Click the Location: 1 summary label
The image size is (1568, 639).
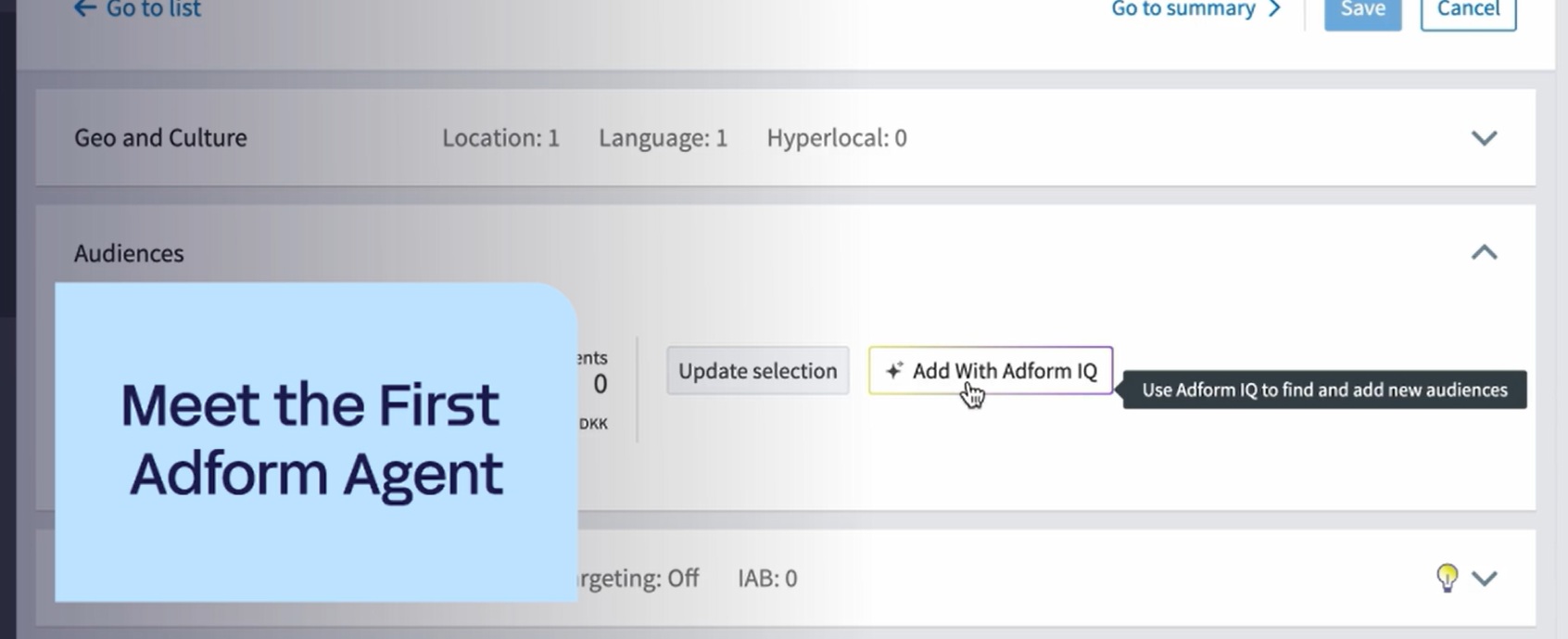[x=500, y=138]
